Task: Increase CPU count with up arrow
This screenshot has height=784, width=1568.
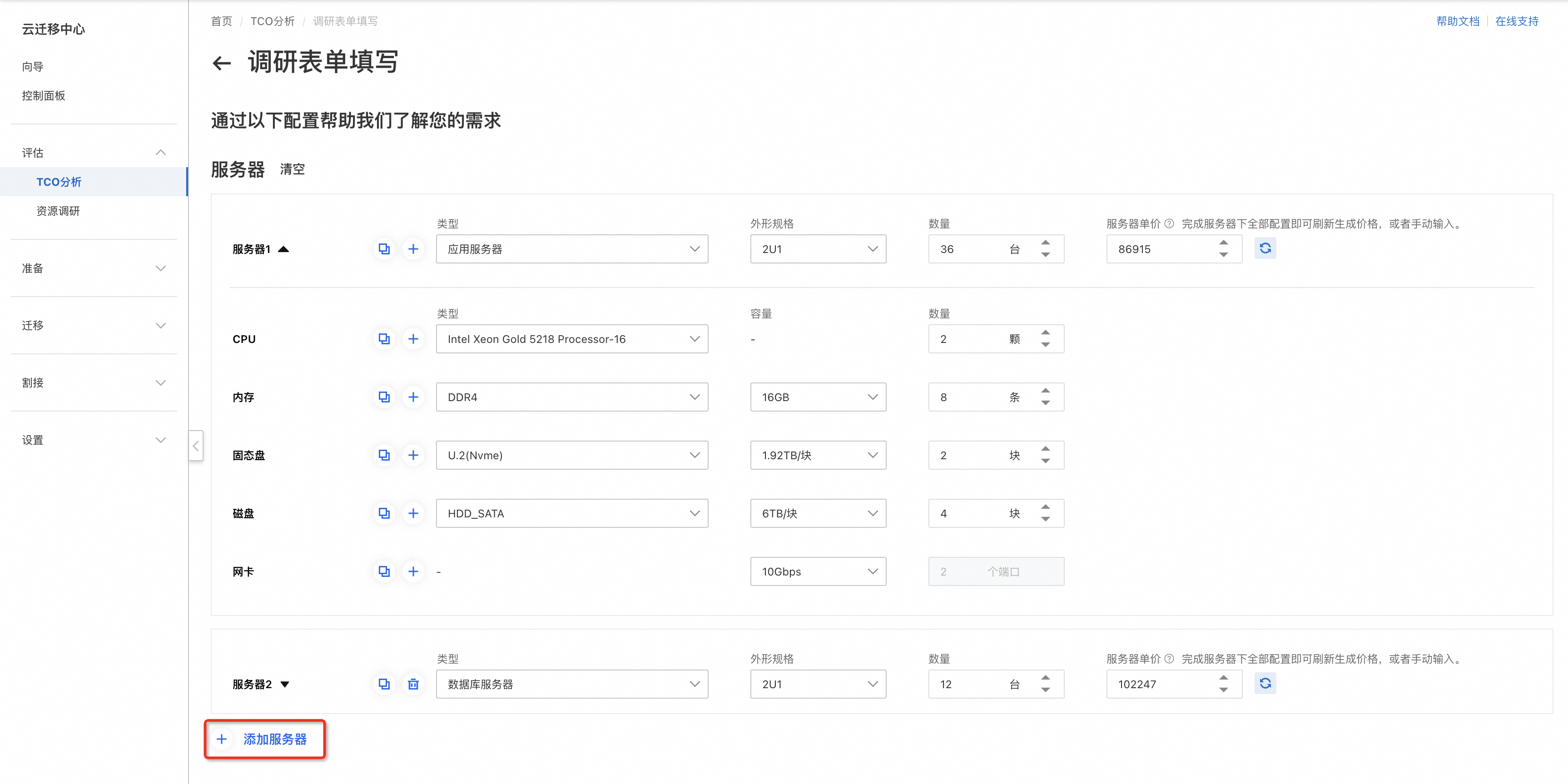Action: point(1045,332)
